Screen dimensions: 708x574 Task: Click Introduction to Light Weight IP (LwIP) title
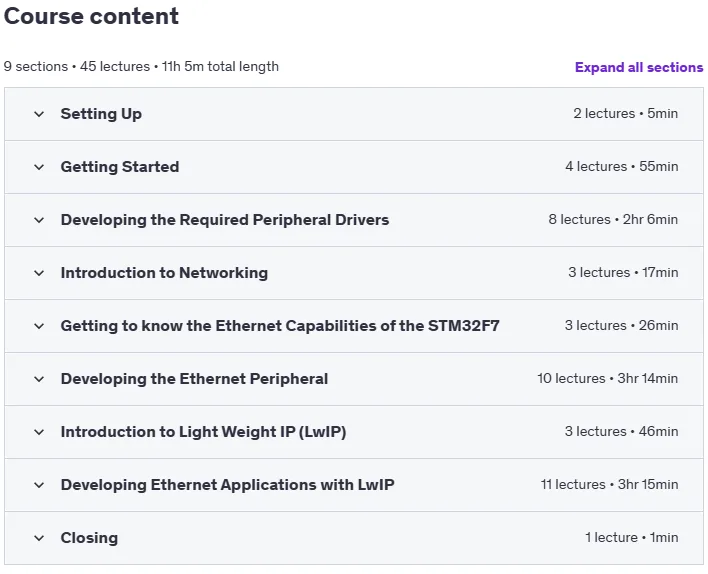pyautogui.click(x=203, y=432)
